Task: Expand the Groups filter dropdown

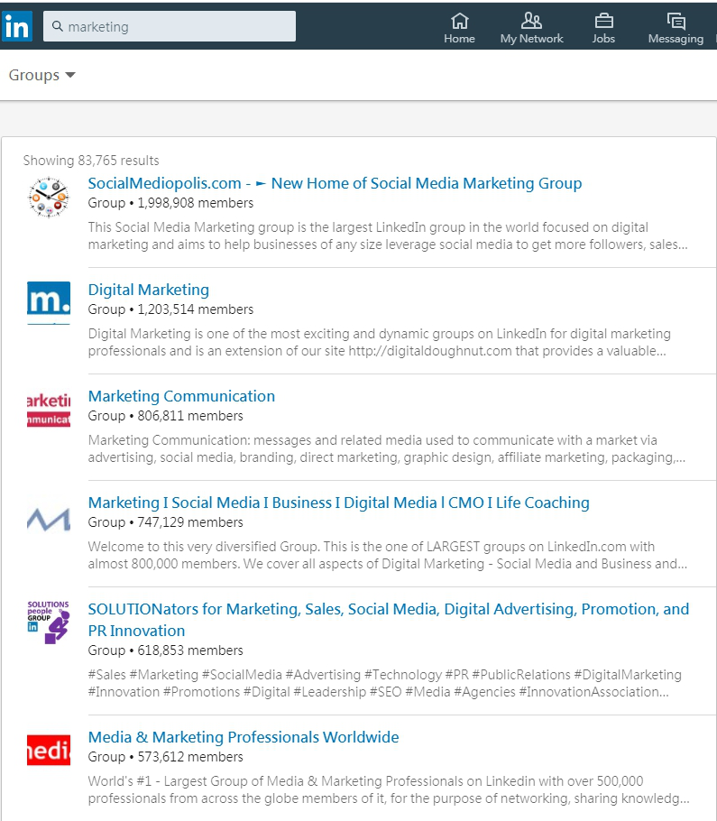Action: coord(42,75)
